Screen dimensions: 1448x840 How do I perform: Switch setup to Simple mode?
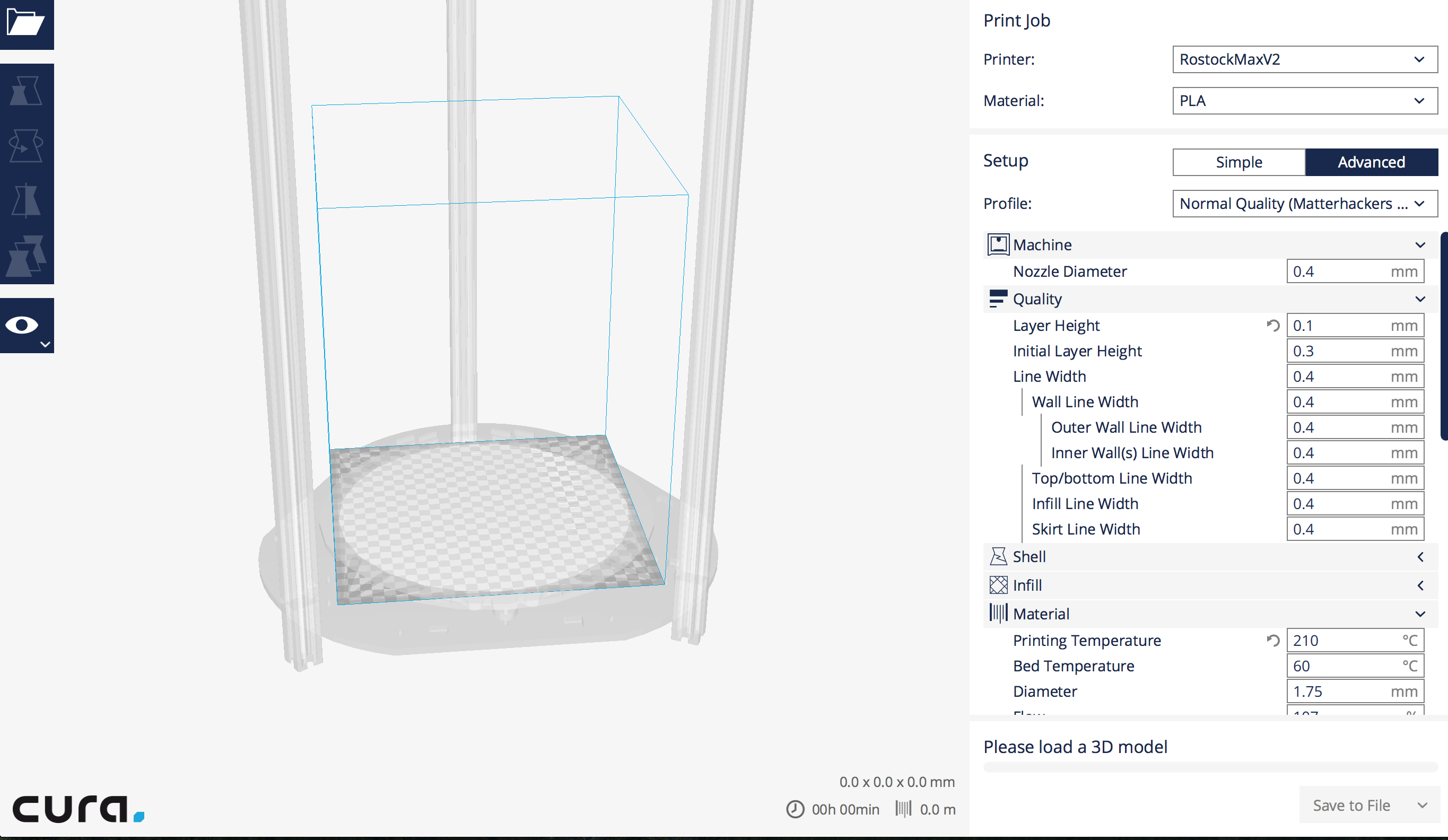[x=1238, y=162]
